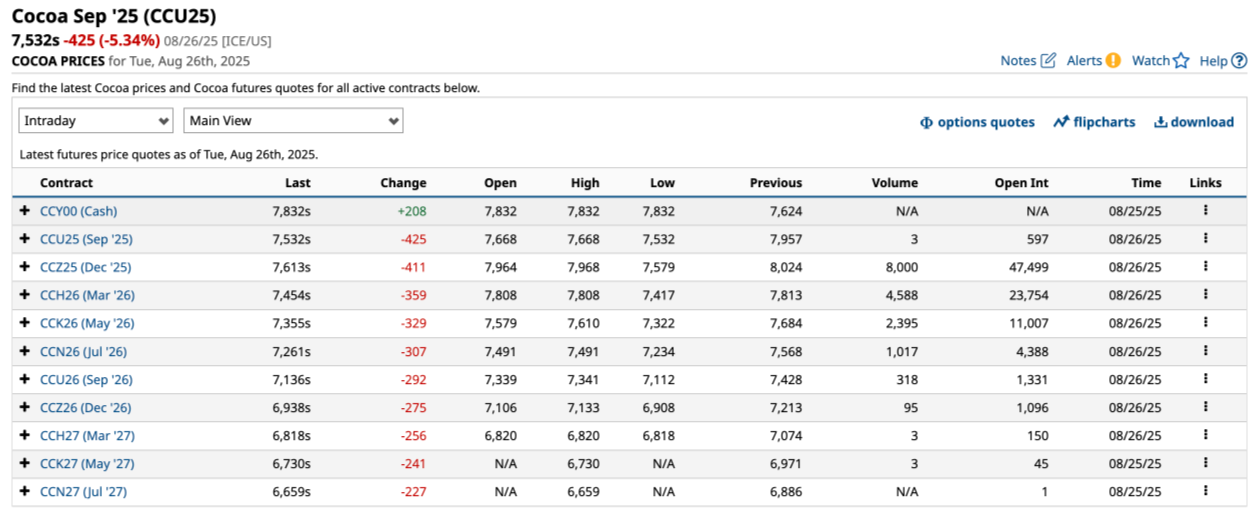Open the links menu for CCN26 (Jul '26)

click(x=1206, y=351)
